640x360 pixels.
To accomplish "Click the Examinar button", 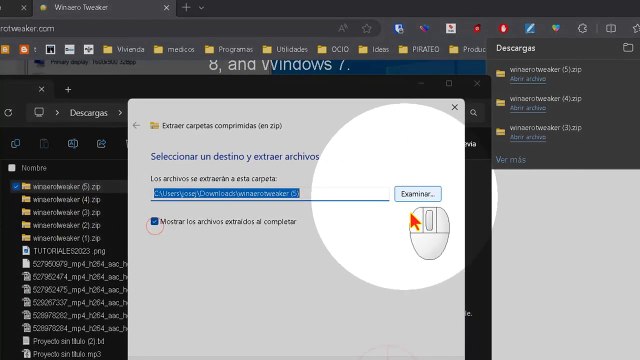I will (x=418, y=194).
